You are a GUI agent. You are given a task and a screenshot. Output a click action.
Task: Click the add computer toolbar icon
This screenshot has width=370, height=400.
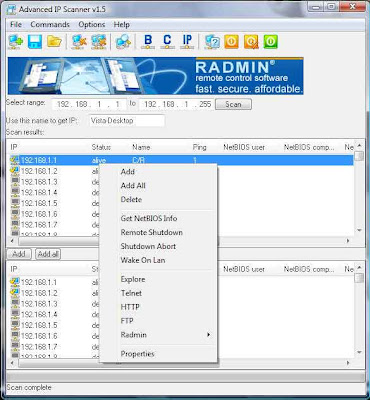point(16,42)
